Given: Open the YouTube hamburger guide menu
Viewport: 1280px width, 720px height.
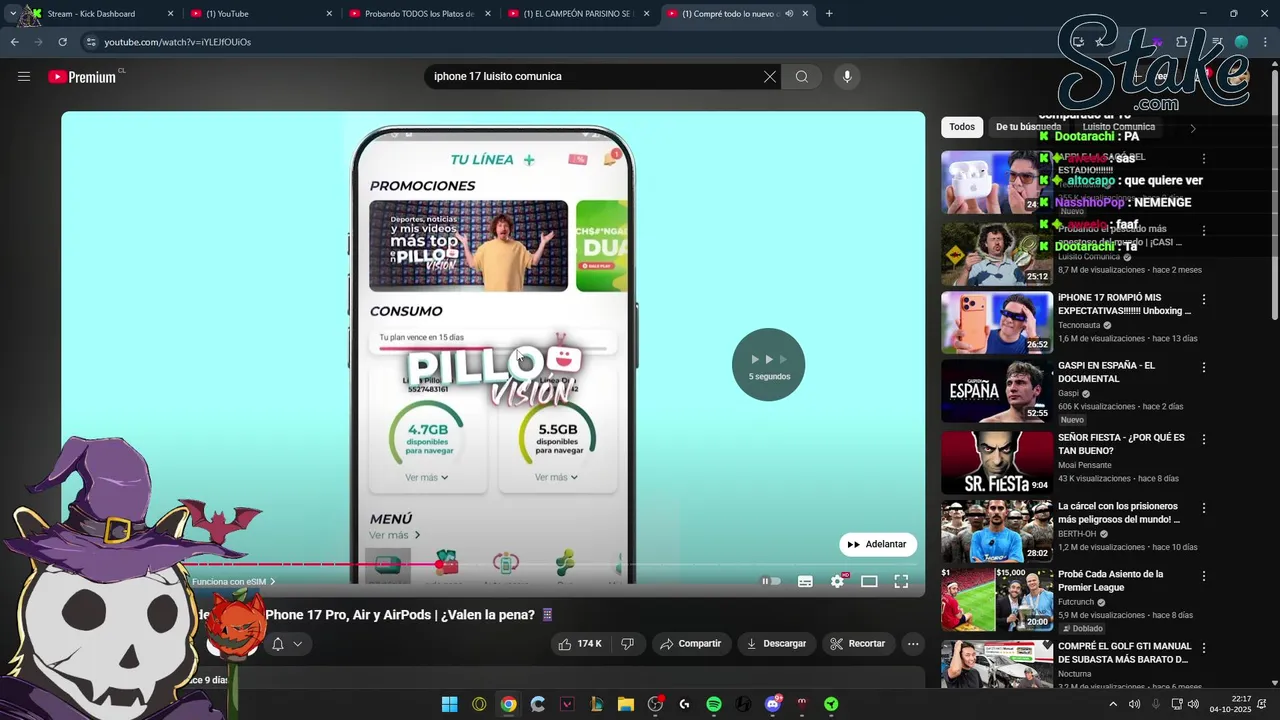Looking at the screenshot, I should [24, 76].
